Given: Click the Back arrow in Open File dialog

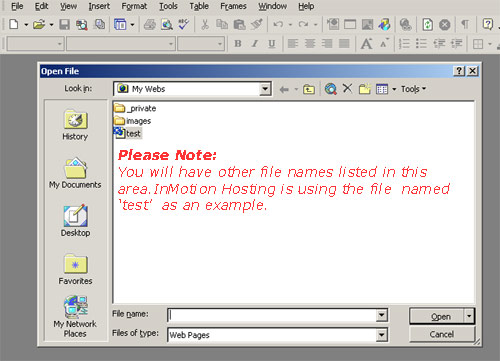Looking at the screenshot, I should click(x=284, y=89).
